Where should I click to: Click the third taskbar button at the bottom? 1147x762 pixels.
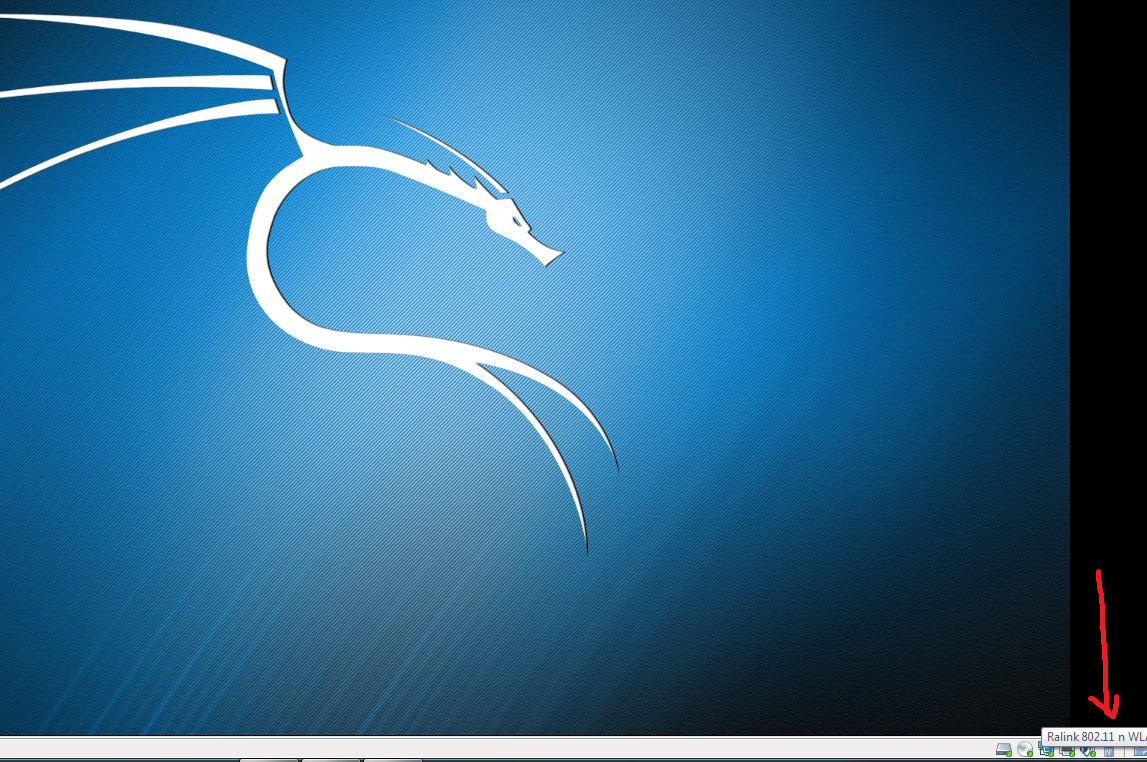[x=391, y=760]
